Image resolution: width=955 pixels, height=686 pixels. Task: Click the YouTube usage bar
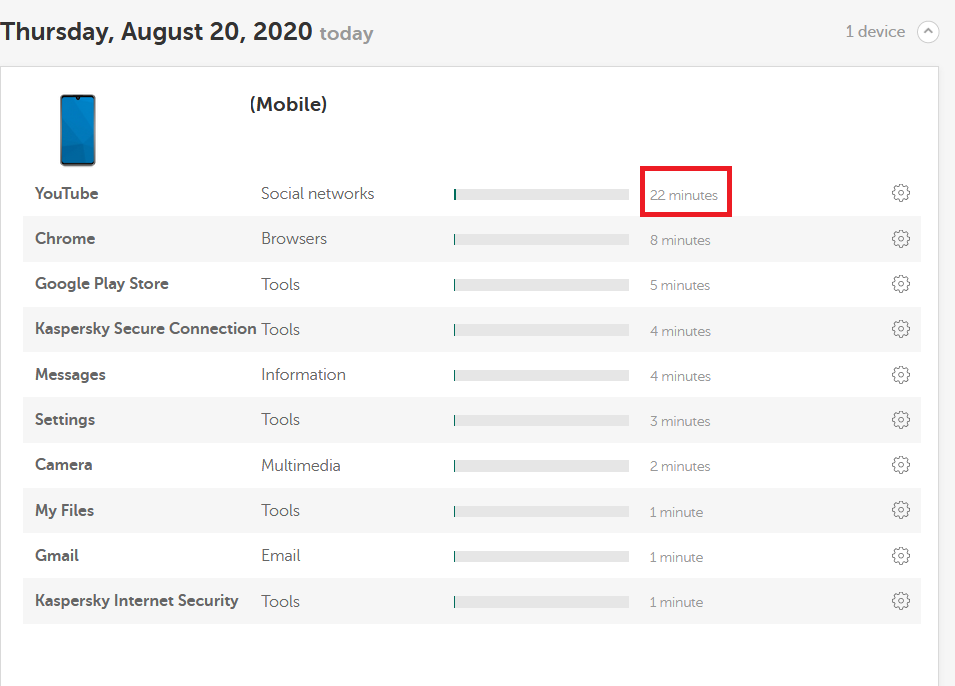pyautogui.click(x=541, y=194)
